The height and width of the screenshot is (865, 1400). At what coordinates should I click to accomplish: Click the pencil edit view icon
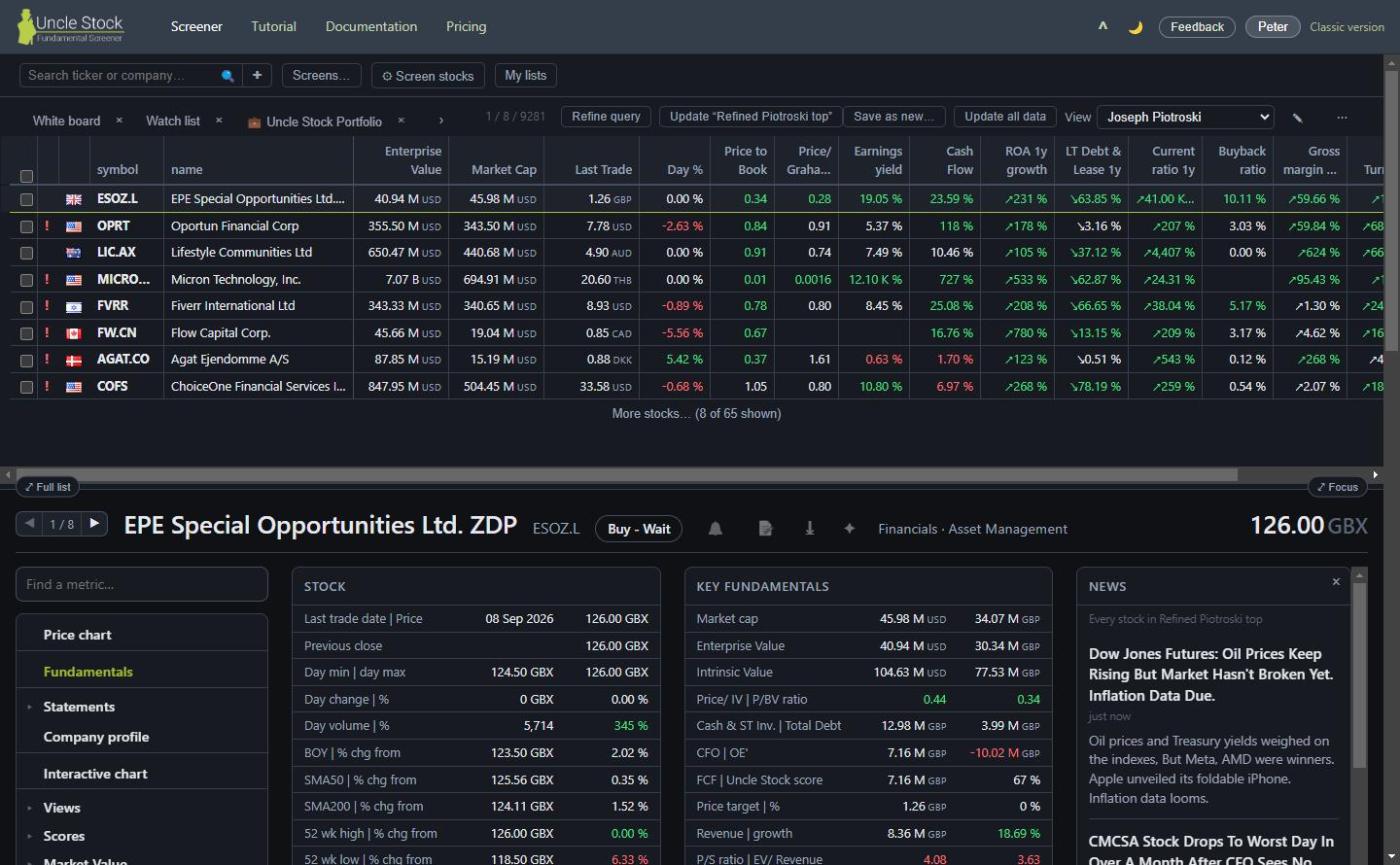pos(1297,118)
